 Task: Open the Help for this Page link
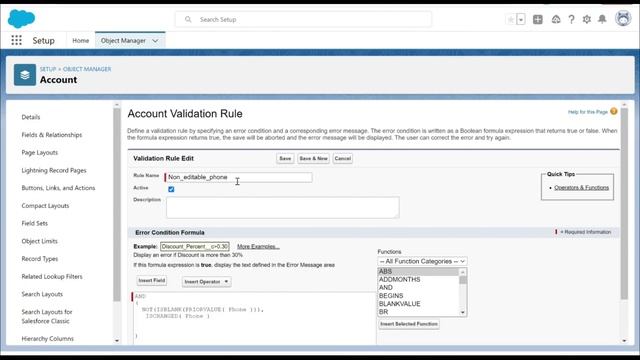click(x=588, y=112)
